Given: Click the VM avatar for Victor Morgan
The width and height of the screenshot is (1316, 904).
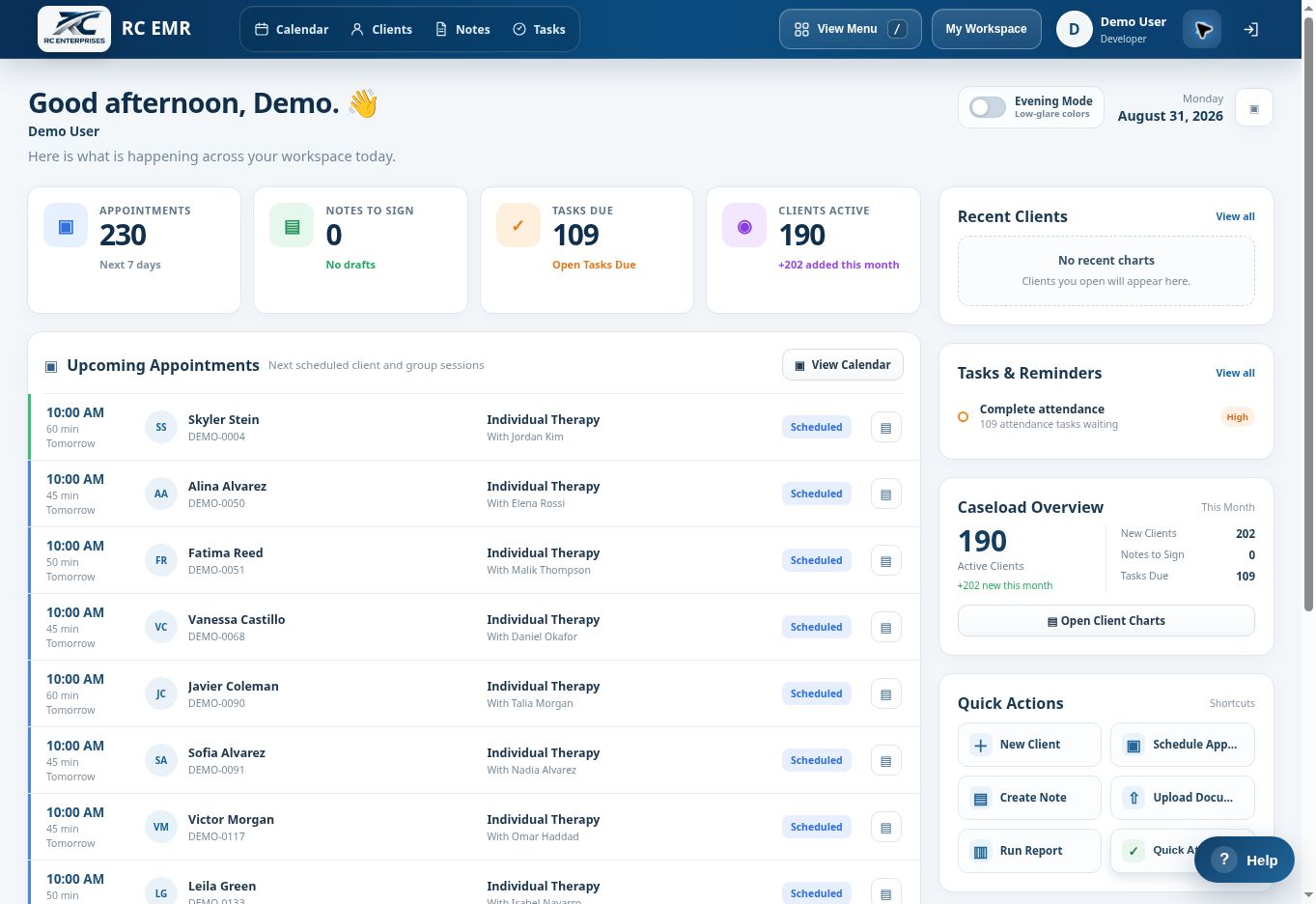Looking at the screenshot, I should pos(161,827).
